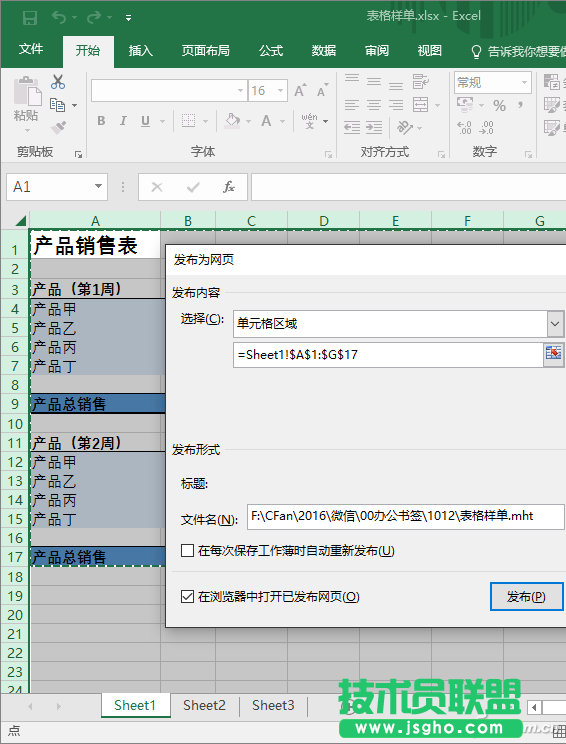566x744 pixels.
Task: Click the range selector collapse icon
Action: point(553,354)
